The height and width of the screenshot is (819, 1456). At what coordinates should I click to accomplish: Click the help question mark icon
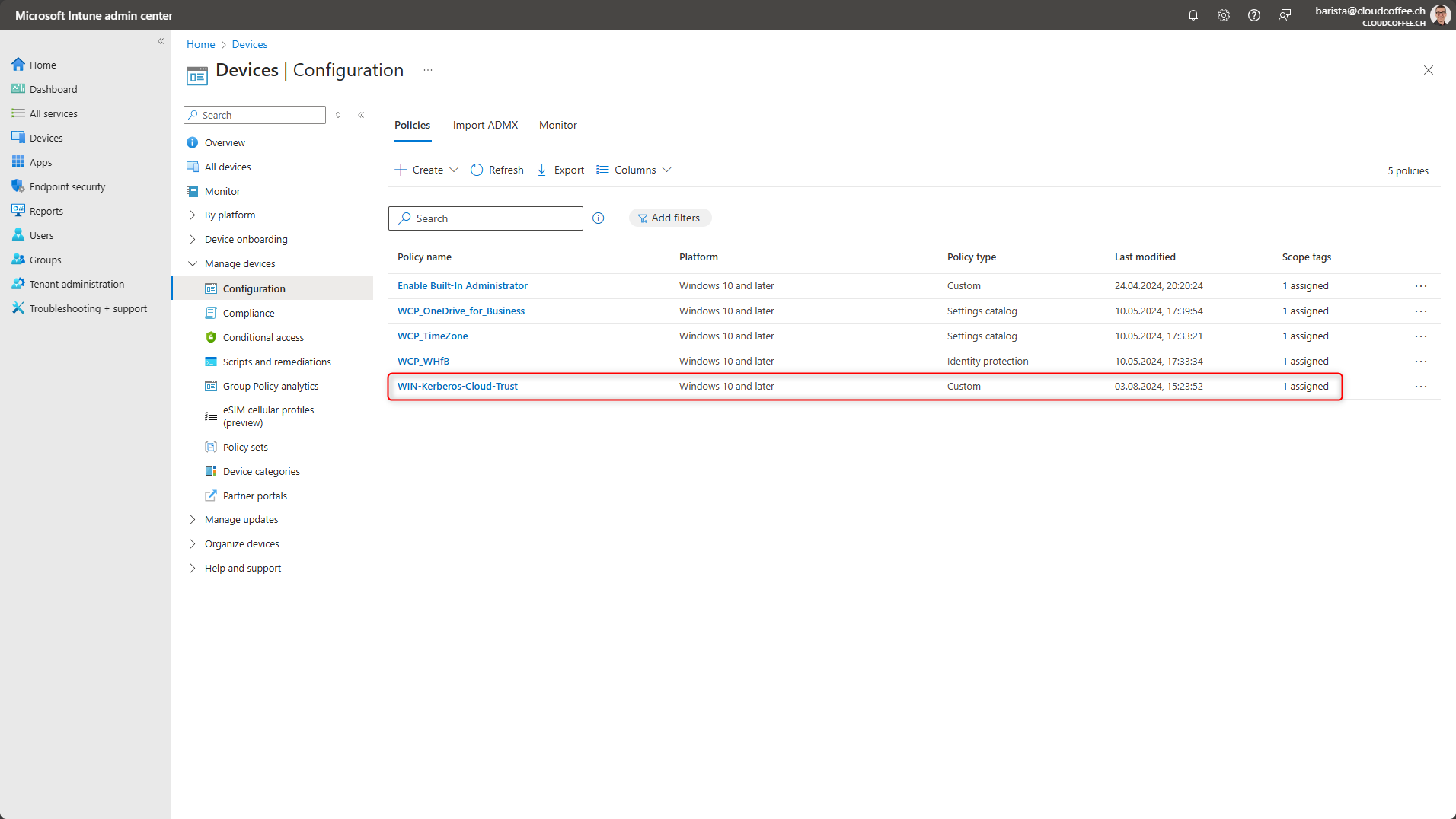[x=1254, y=15]
